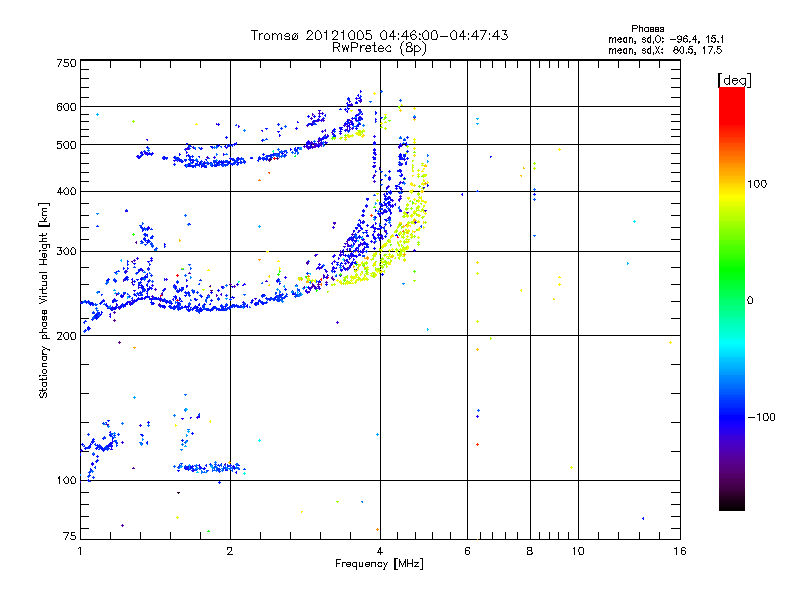Click the 'Frequency [MHz]' axis label
800x600 pixels.
(379, 564)
